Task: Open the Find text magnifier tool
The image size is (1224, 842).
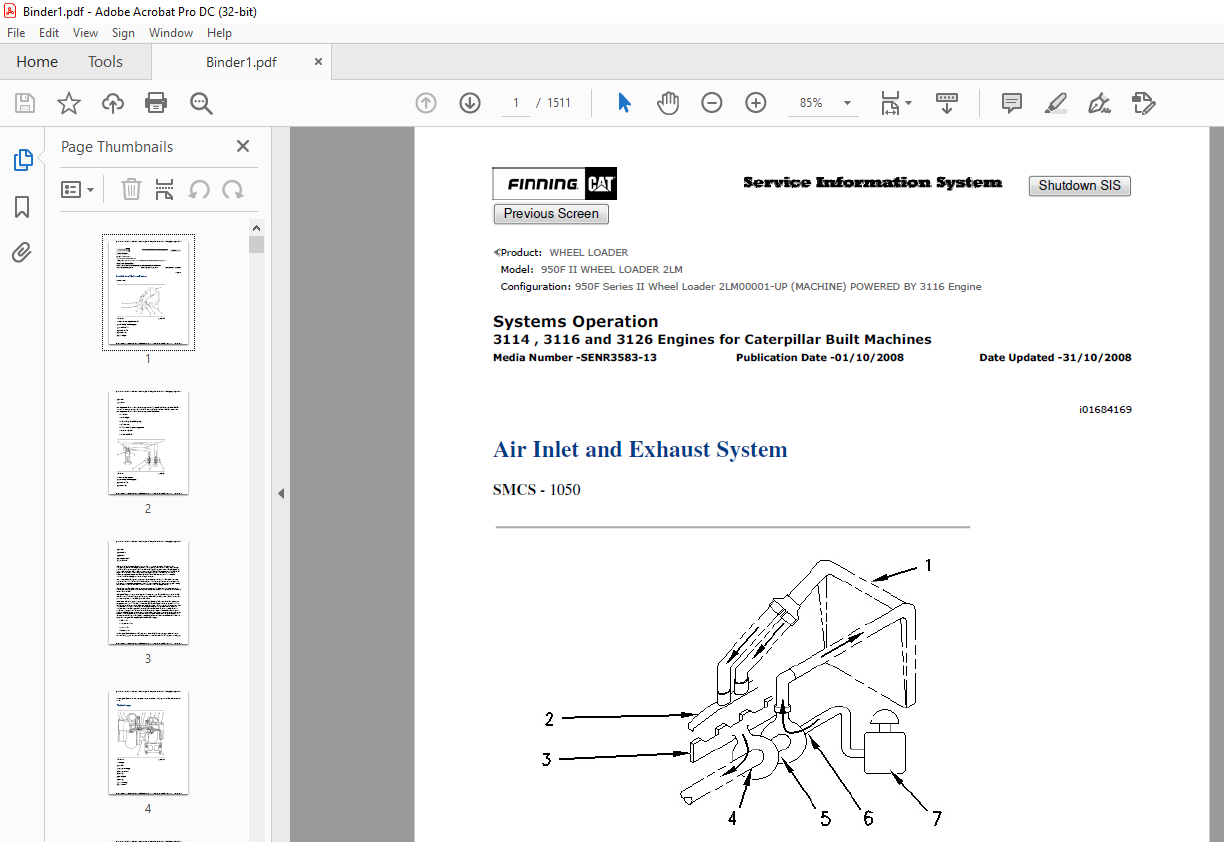Action: [x=201, y=103]
